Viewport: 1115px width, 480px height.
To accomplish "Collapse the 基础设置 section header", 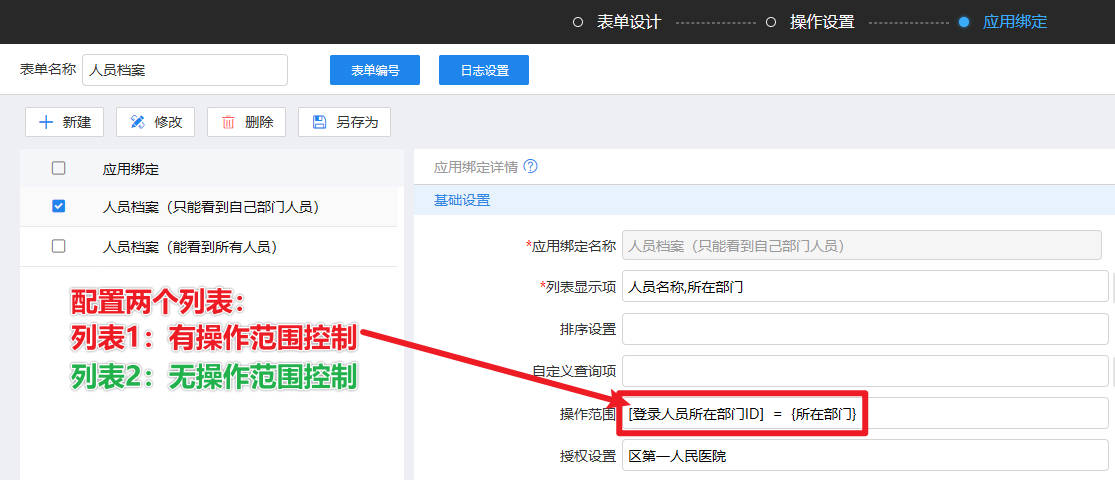I will pyautogui.click(x=462, y=200).
